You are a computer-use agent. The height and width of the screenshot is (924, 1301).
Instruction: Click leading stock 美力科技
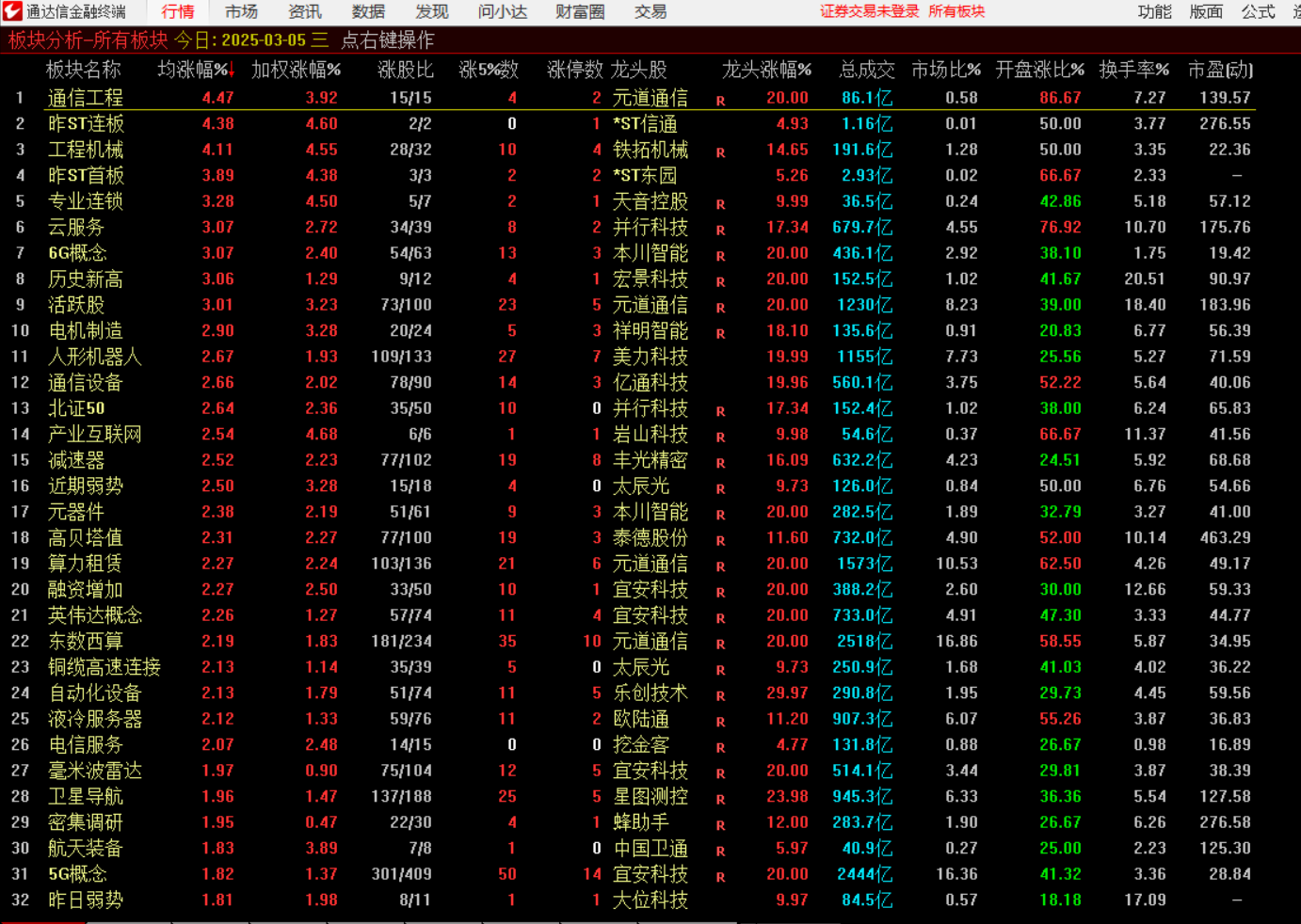click(x=650, y=357)
